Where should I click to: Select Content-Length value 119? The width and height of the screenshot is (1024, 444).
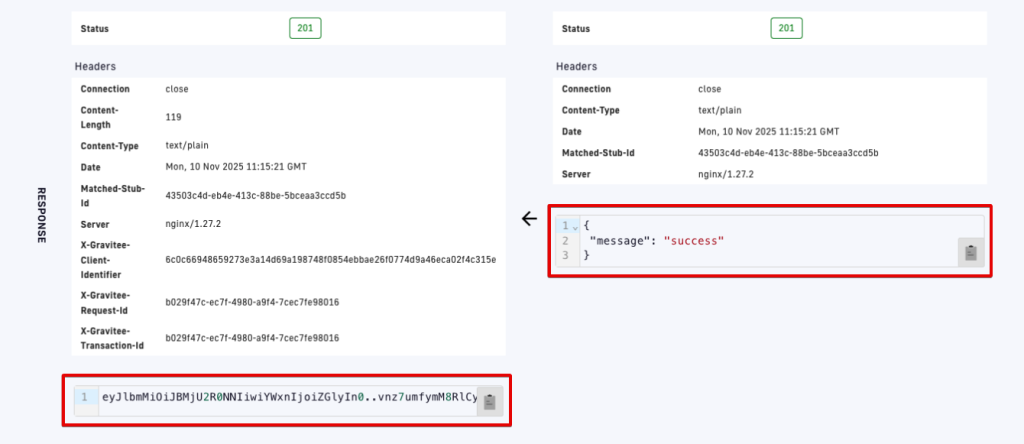pyautogui.click(x=173, y=118)
